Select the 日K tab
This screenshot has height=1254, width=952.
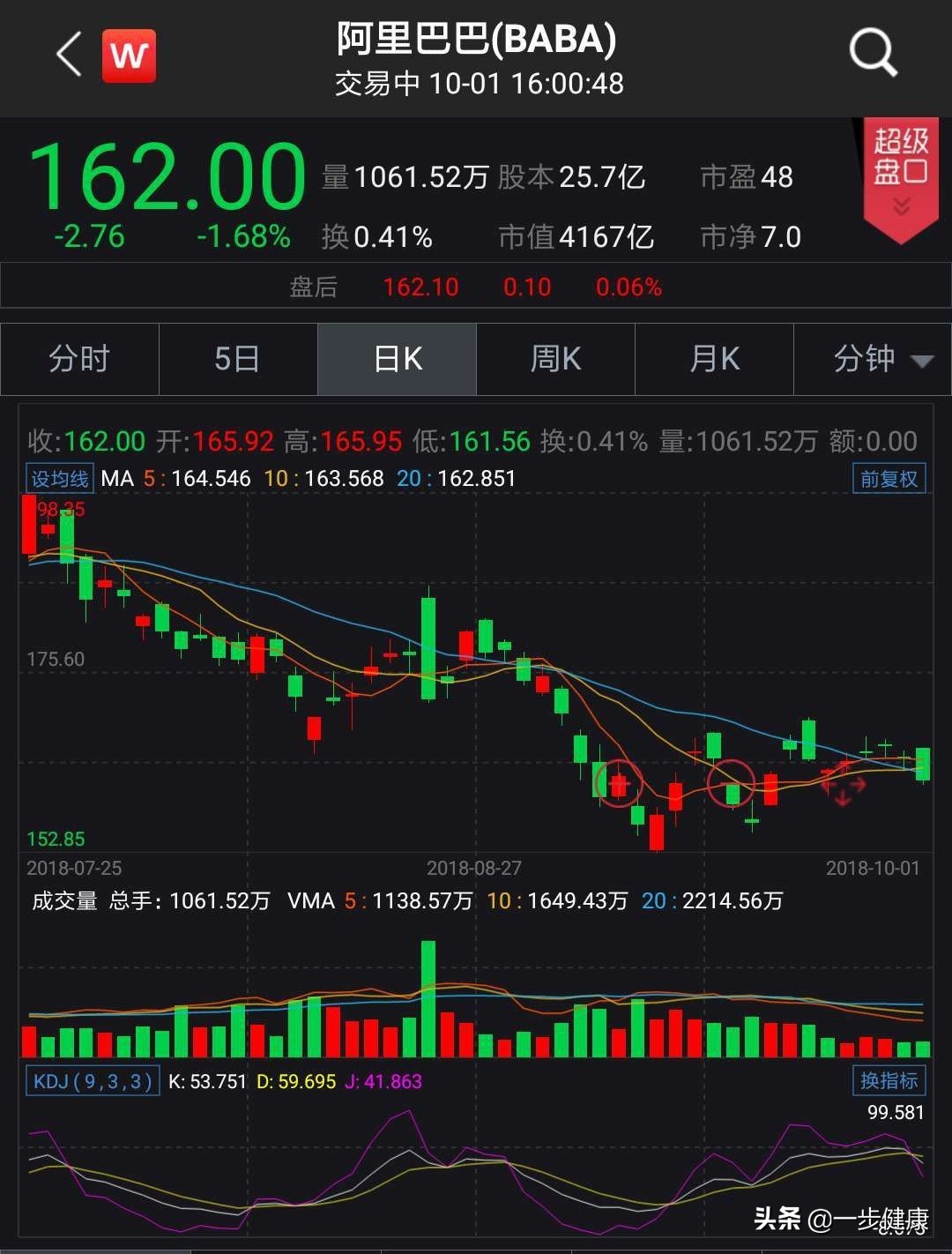397,359
